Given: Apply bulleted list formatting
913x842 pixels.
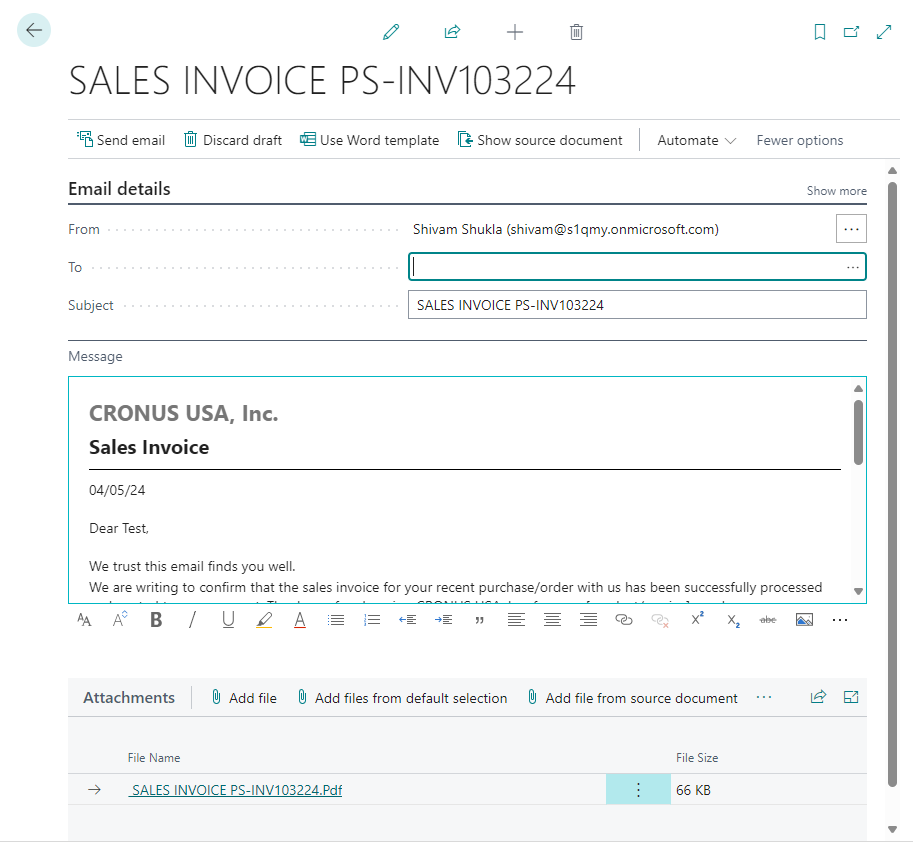Looking at the screenshot, I should click(x=336, y=620).
